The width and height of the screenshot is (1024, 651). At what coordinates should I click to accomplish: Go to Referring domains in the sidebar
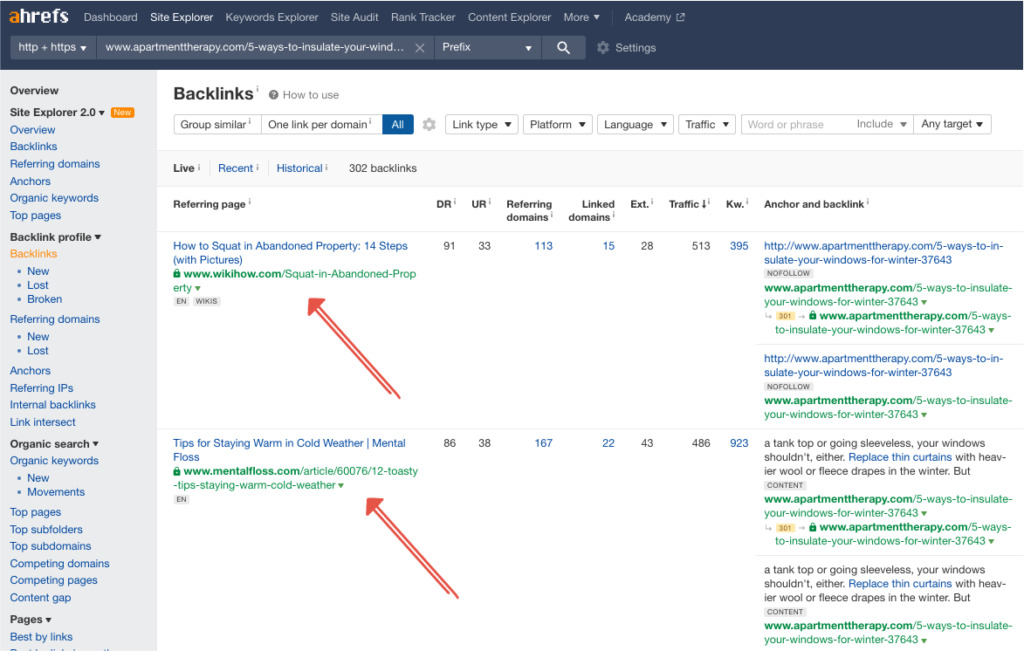pyautogui.click(x=55, y=164)
